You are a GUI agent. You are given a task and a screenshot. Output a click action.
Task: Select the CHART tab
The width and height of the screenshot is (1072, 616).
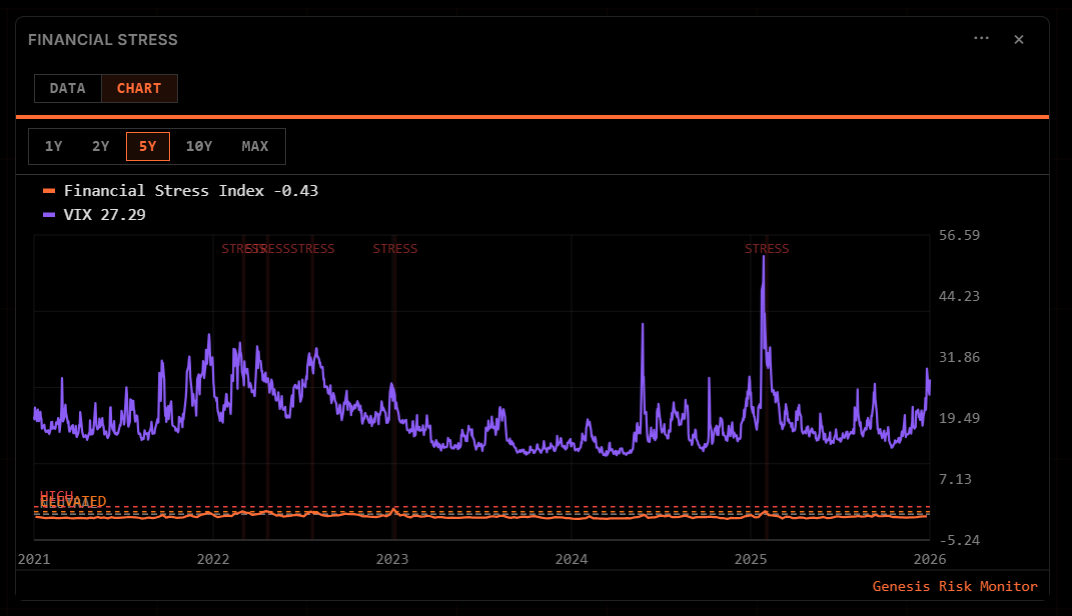click(139, 88)
